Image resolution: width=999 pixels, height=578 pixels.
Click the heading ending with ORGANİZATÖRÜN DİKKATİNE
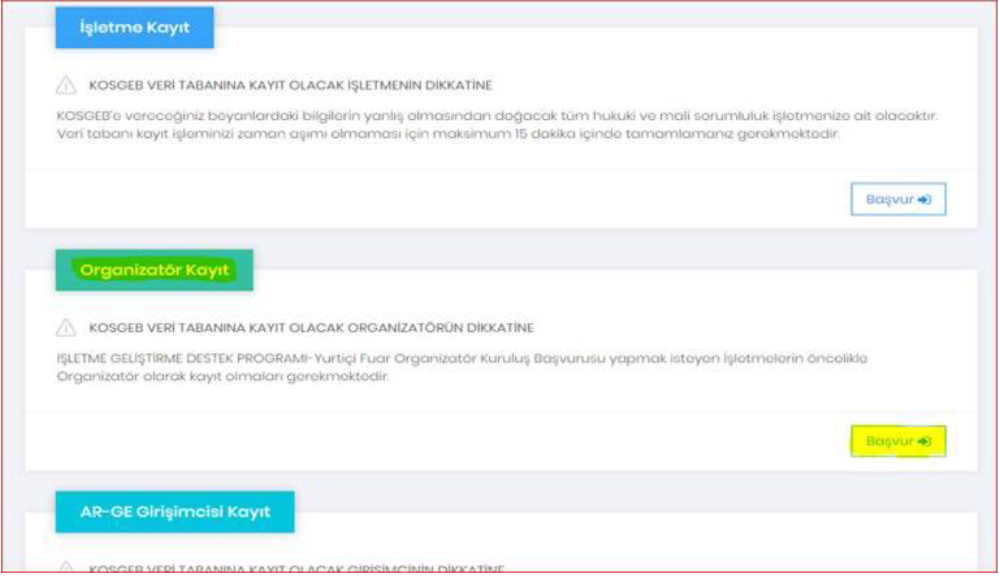tap(311, 328)
